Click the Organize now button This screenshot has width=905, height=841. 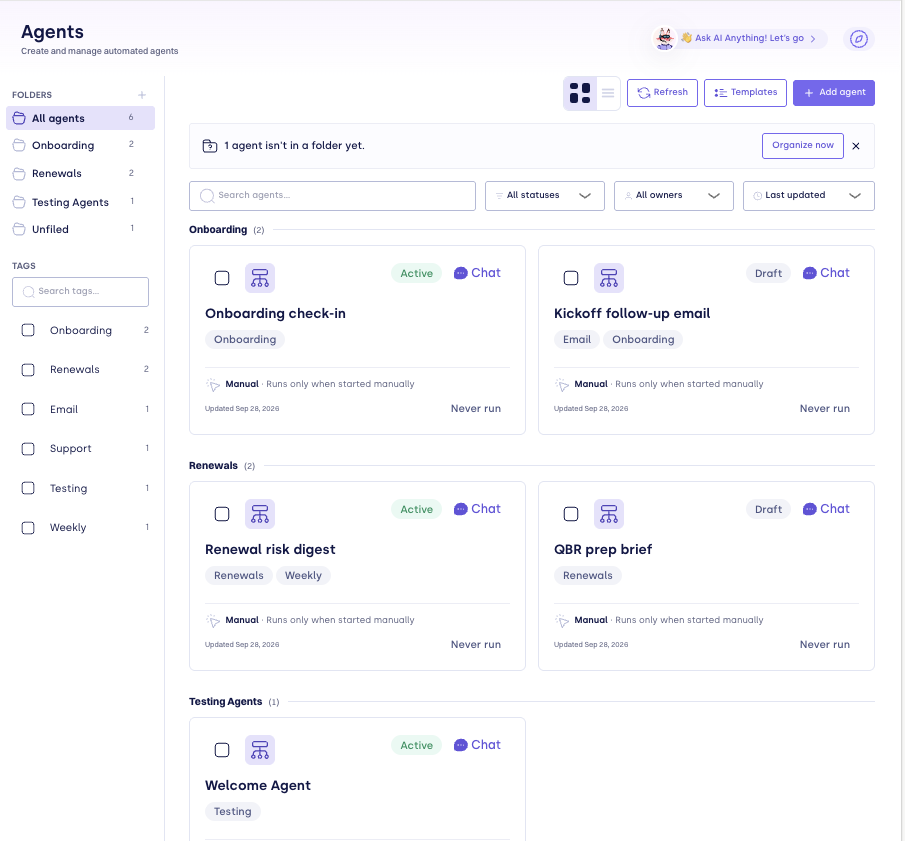pos(802,145)
